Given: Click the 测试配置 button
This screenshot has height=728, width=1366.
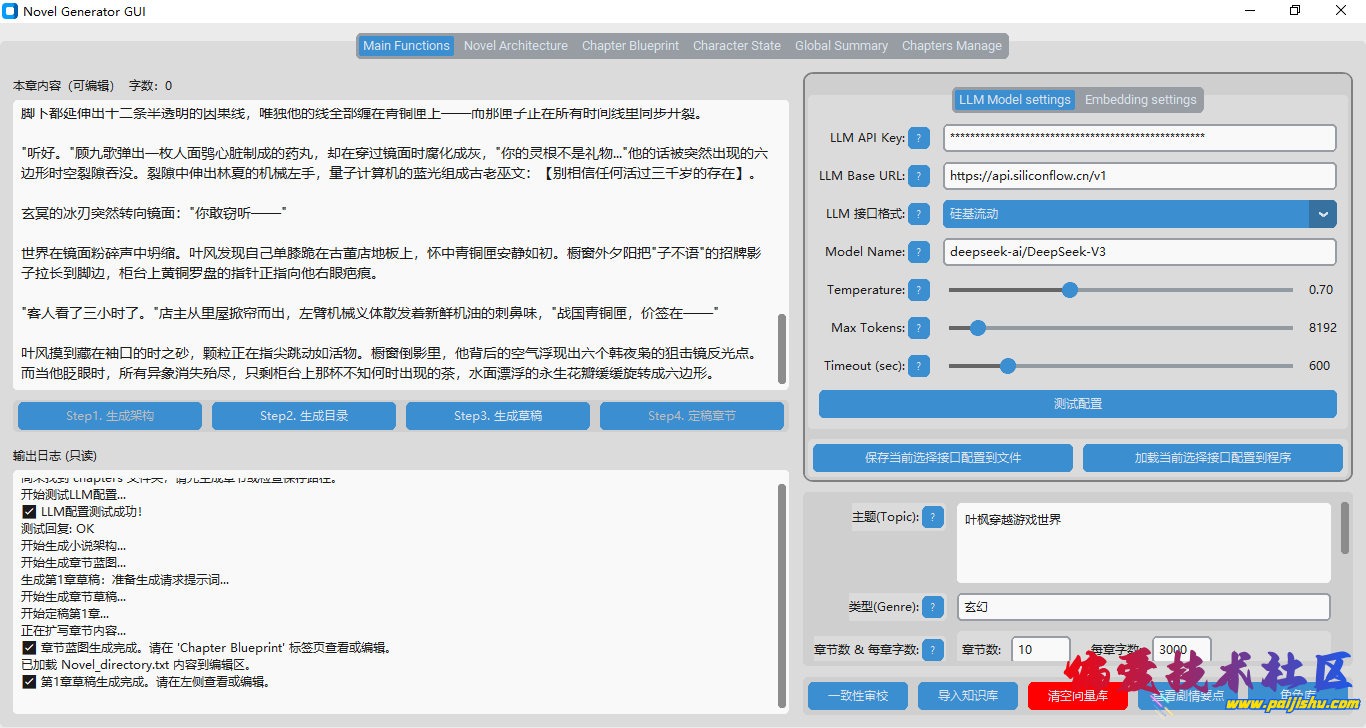Looking at the screenshot, I should point(1077,404).
